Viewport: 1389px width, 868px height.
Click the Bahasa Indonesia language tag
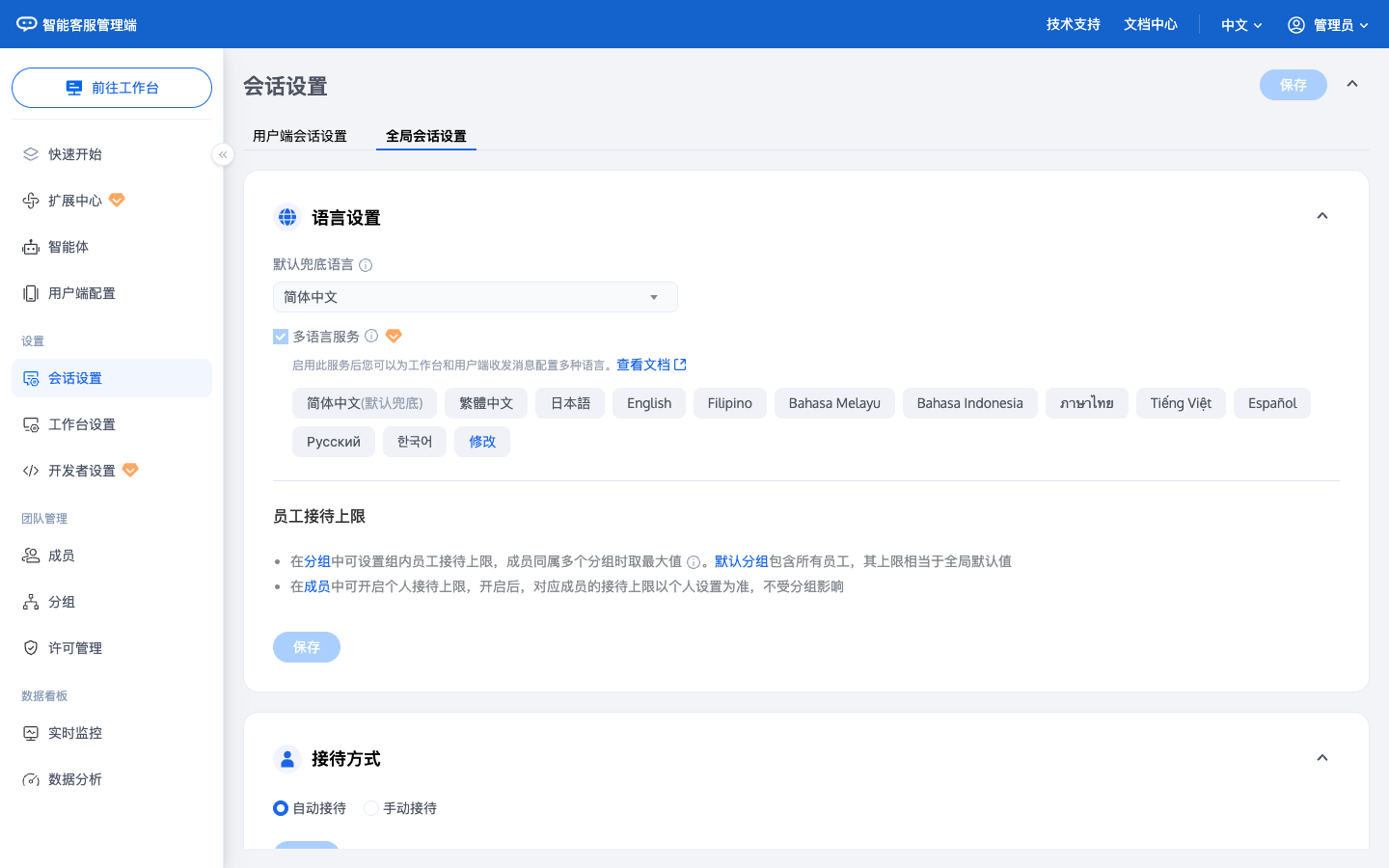coord(970,403)
